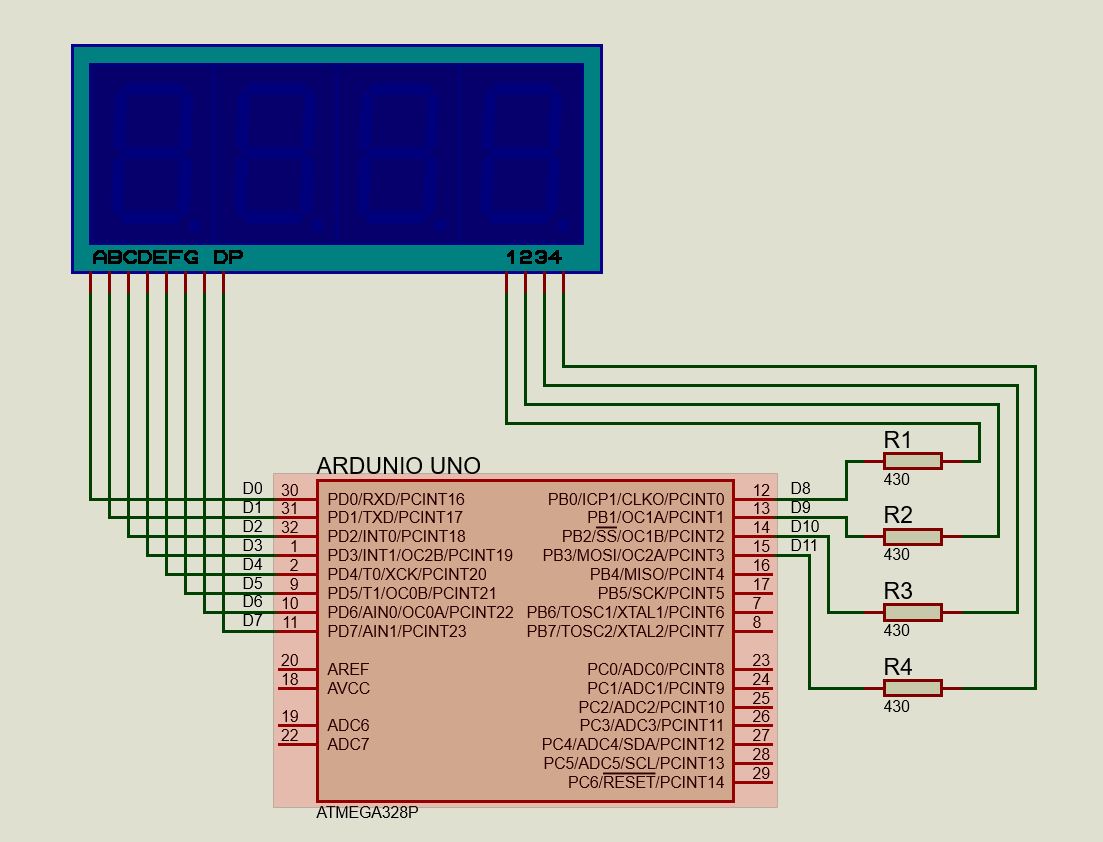Click the ARDUNIO UNO title text

click(398, 466)
